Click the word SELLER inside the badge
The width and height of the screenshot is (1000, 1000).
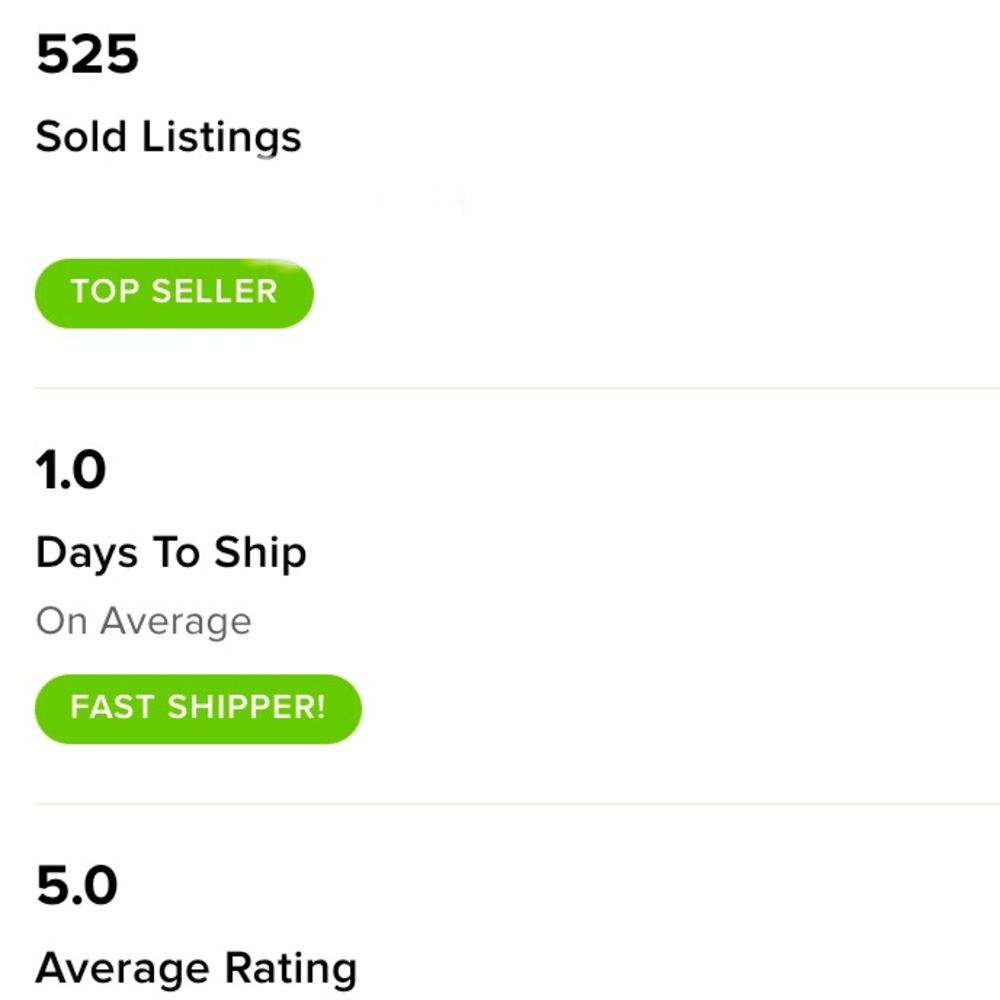coord(214,291)
